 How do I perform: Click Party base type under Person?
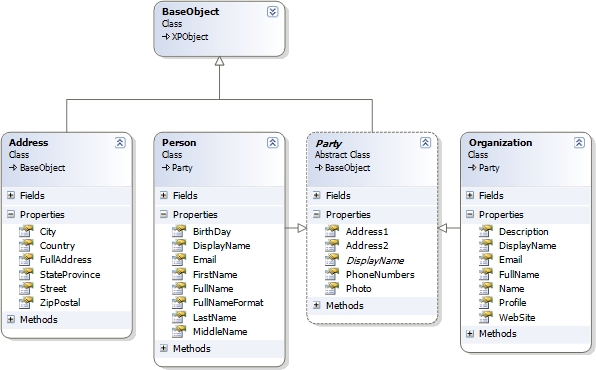182,168
